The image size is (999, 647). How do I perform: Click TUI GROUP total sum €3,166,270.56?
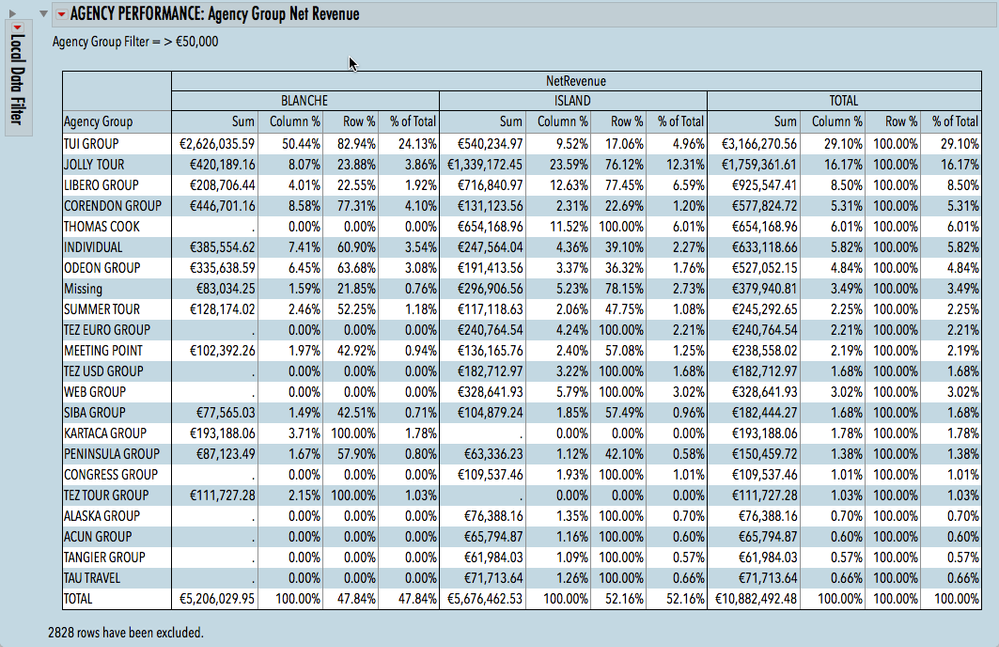pos(759,144)
